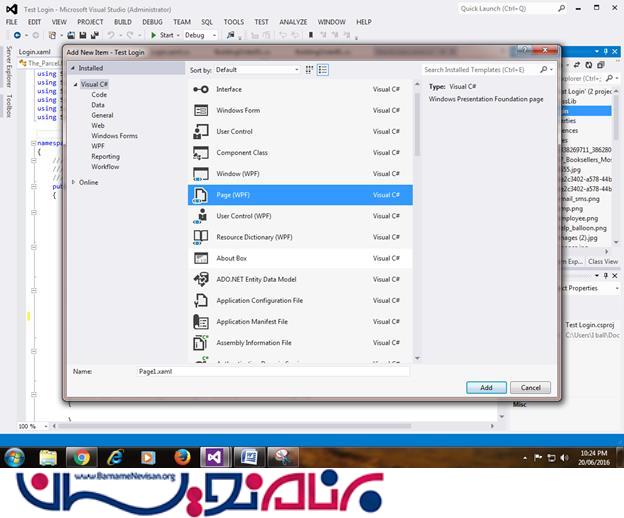Select Application Manifest File icon
Screen dimensions: 624x518
(x=201, y=321)
